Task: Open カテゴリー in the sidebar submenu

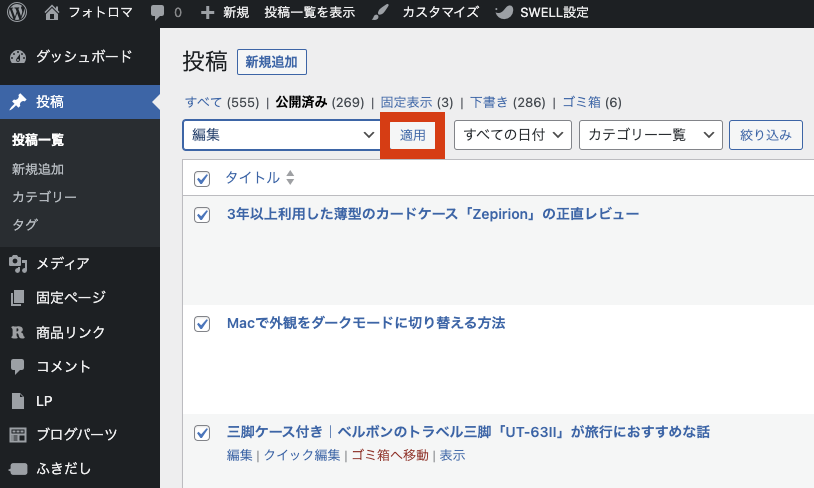Action: [x=44, y=197]
